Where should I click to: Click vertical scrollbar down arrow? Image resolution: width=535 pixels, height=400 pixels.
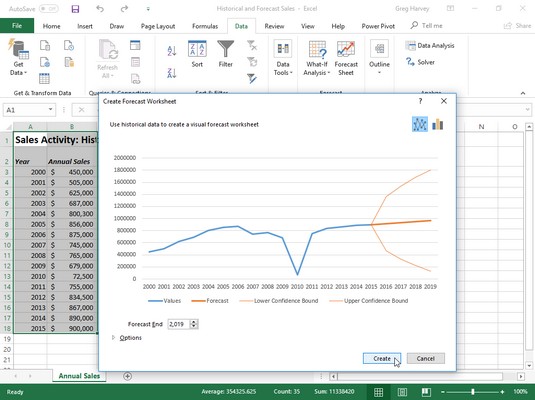click(x=529, y=366)
